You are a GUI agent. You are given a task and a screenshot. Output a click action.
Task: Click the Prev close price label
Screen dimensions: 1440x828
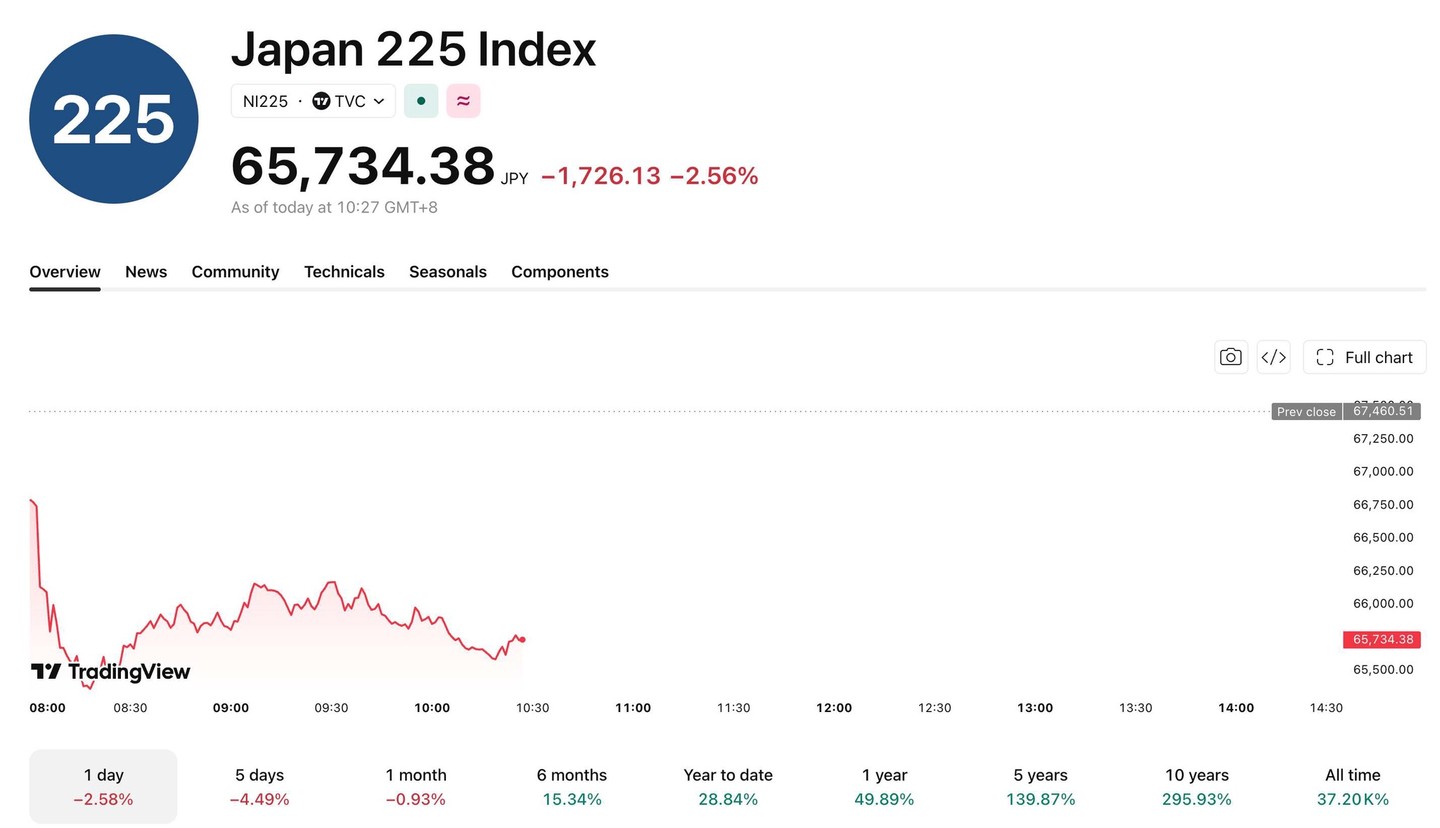point(1306,411)
